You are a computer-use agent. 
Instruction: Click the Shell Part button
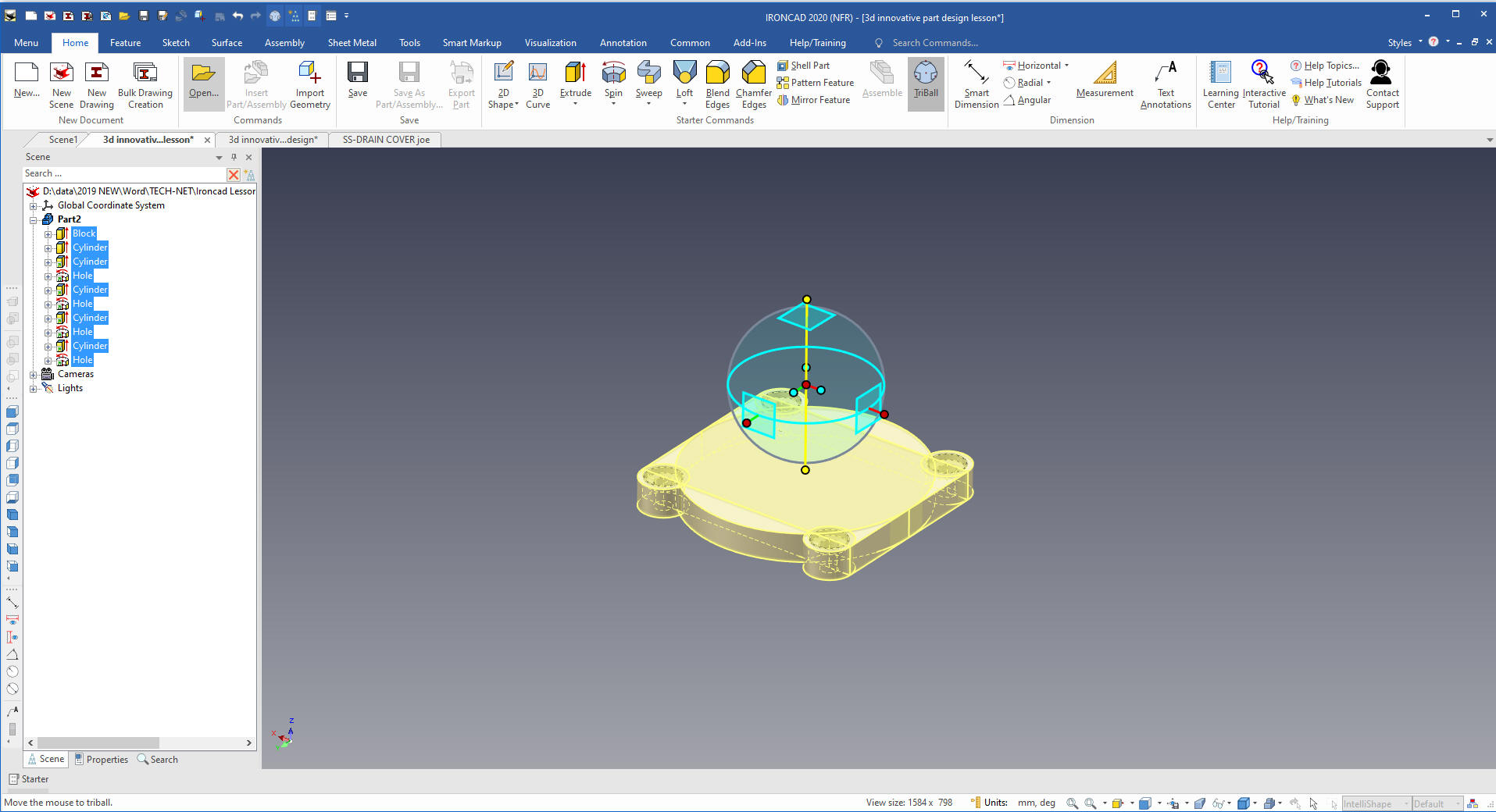point(803,66)
